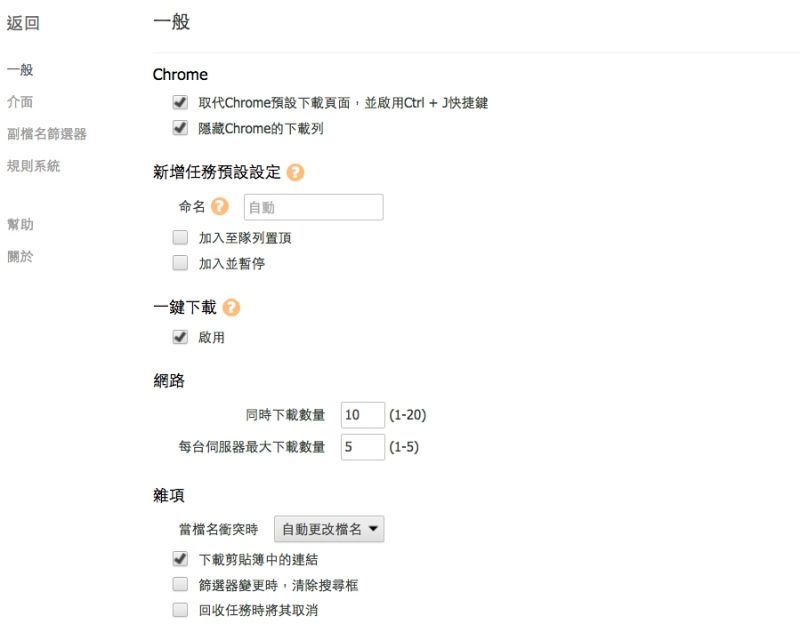The image size is (800, 640).
Task: Check 回收任務時將其取消 option
Action: click(180, 610)
